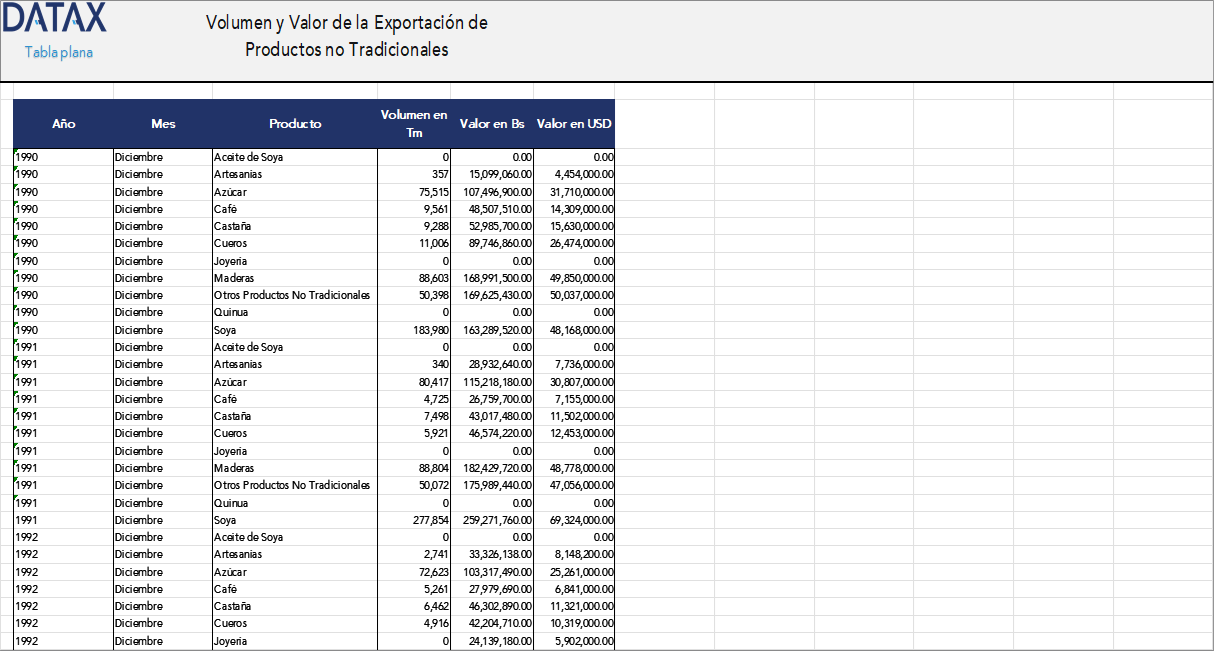Image resolution: width=1214 pixels, height=651 pixels.
Task: Select the Azúcar 1990 row's USD value 31,710,000.00
Action: pyautogui.click(x=575, y=191)
